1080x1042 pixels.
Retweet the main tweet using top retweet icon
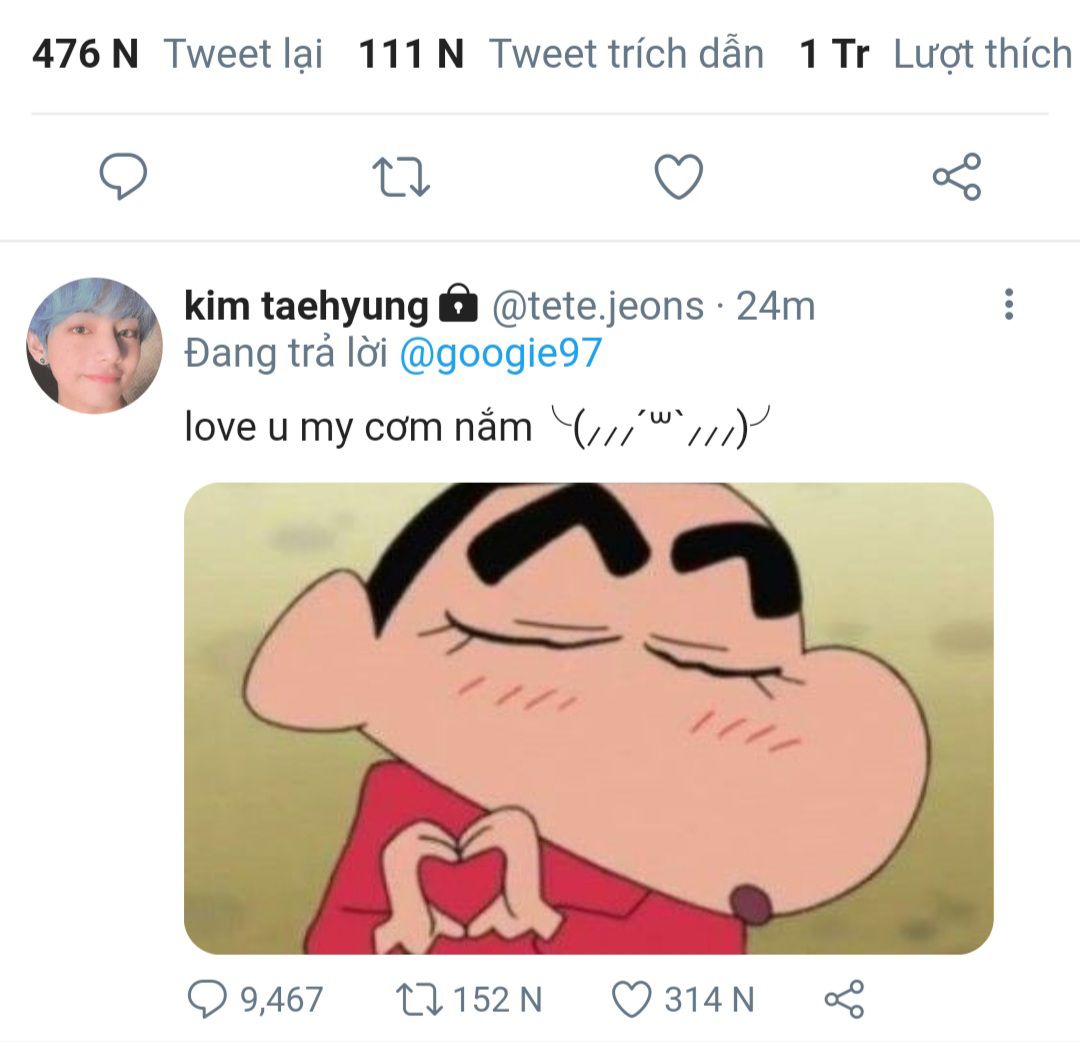click(x=401, y=178)
